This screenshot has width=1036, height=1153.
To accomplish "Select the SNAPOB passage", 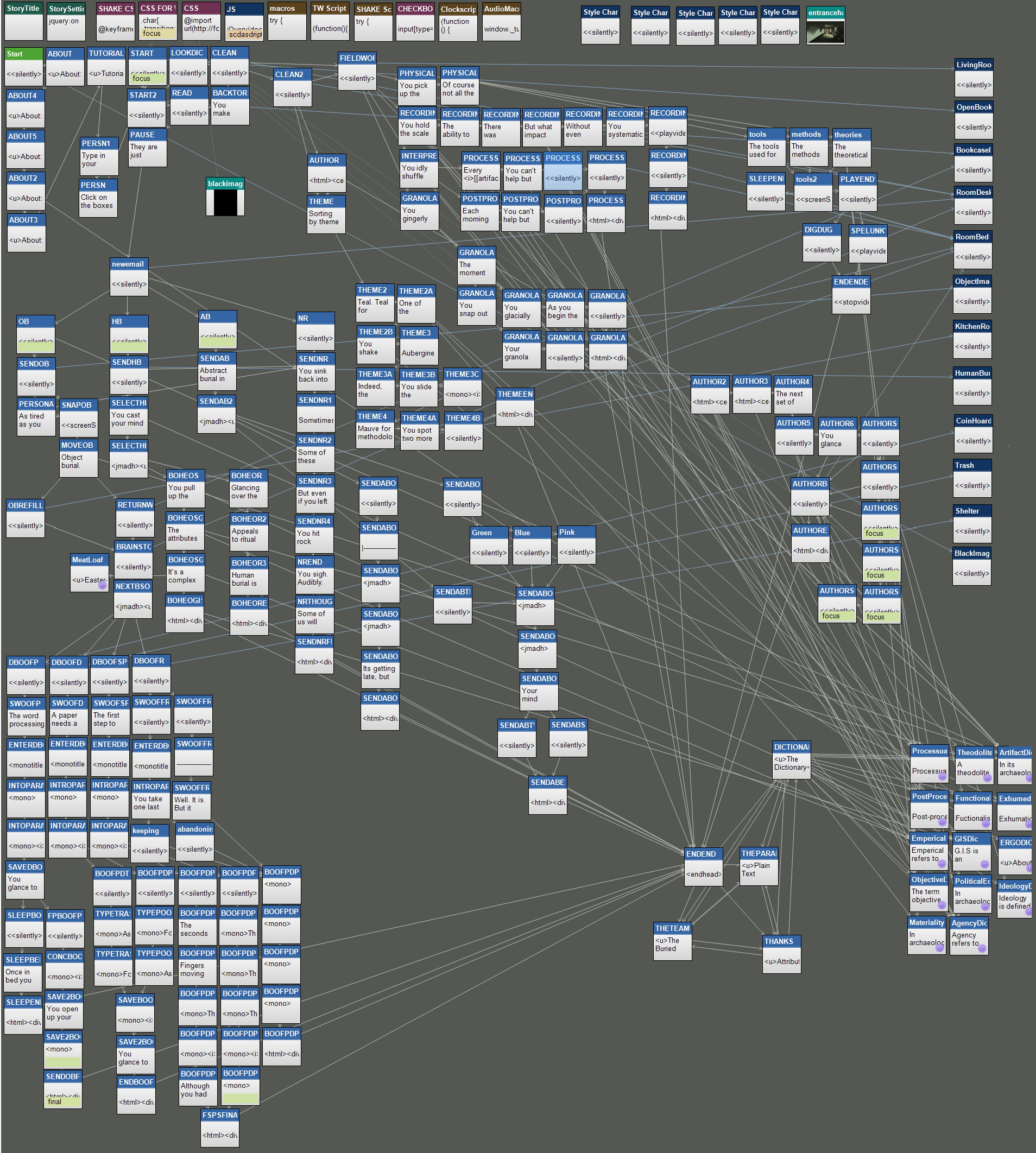I will tap(79, 419).
